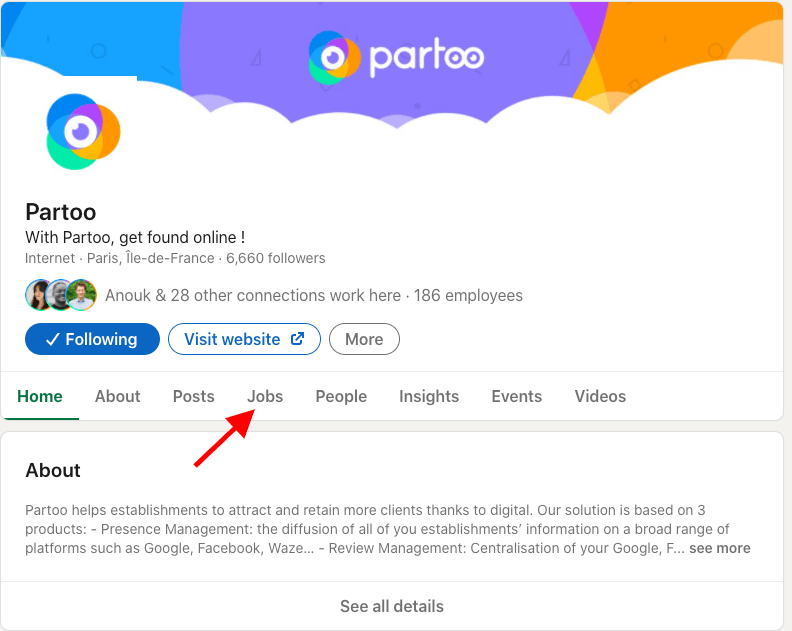Image resolution: width=792 pixels, height=631 pixels.
Task: View the Insights tab
Action: (429, 396)
